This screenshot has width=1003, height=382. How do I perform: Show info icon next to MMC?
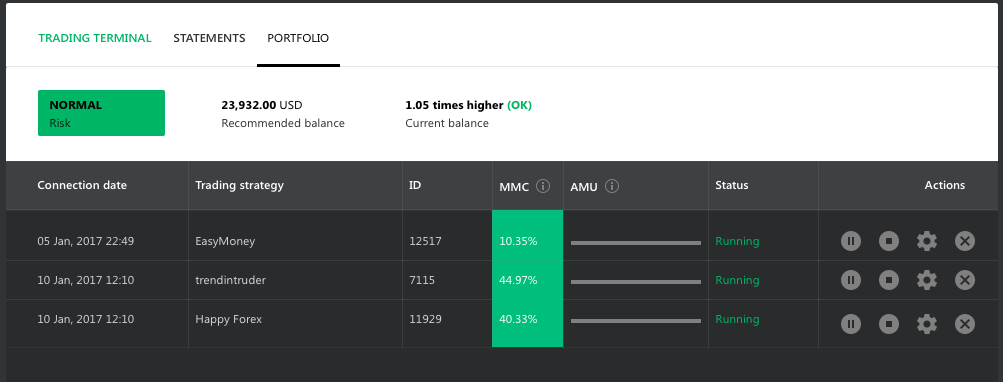543,186
